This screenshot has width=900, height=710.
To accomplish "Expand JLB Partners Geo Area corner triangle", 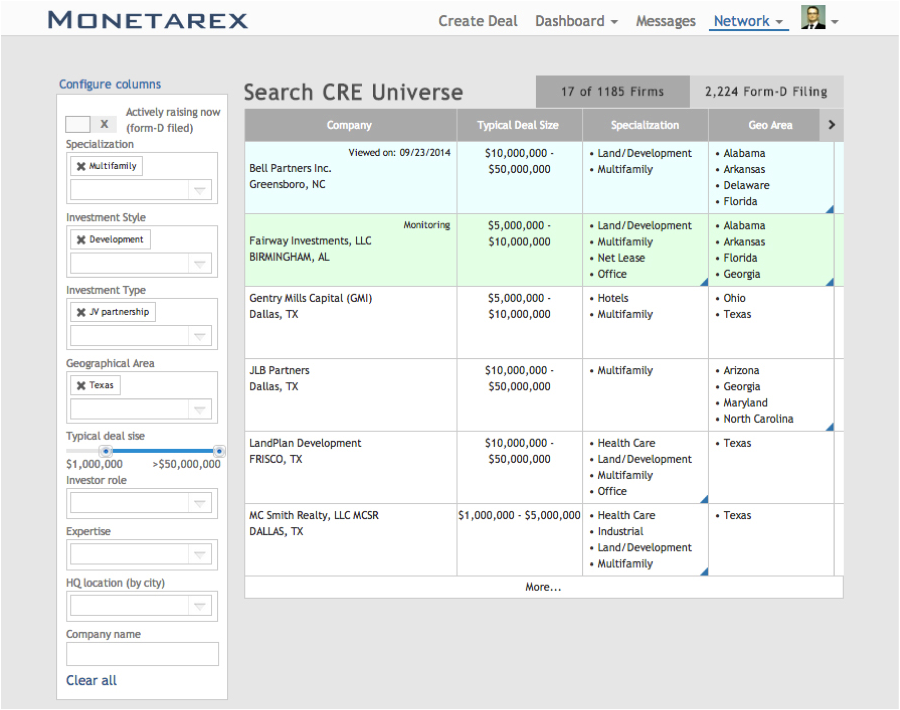I will click(829, 426).
